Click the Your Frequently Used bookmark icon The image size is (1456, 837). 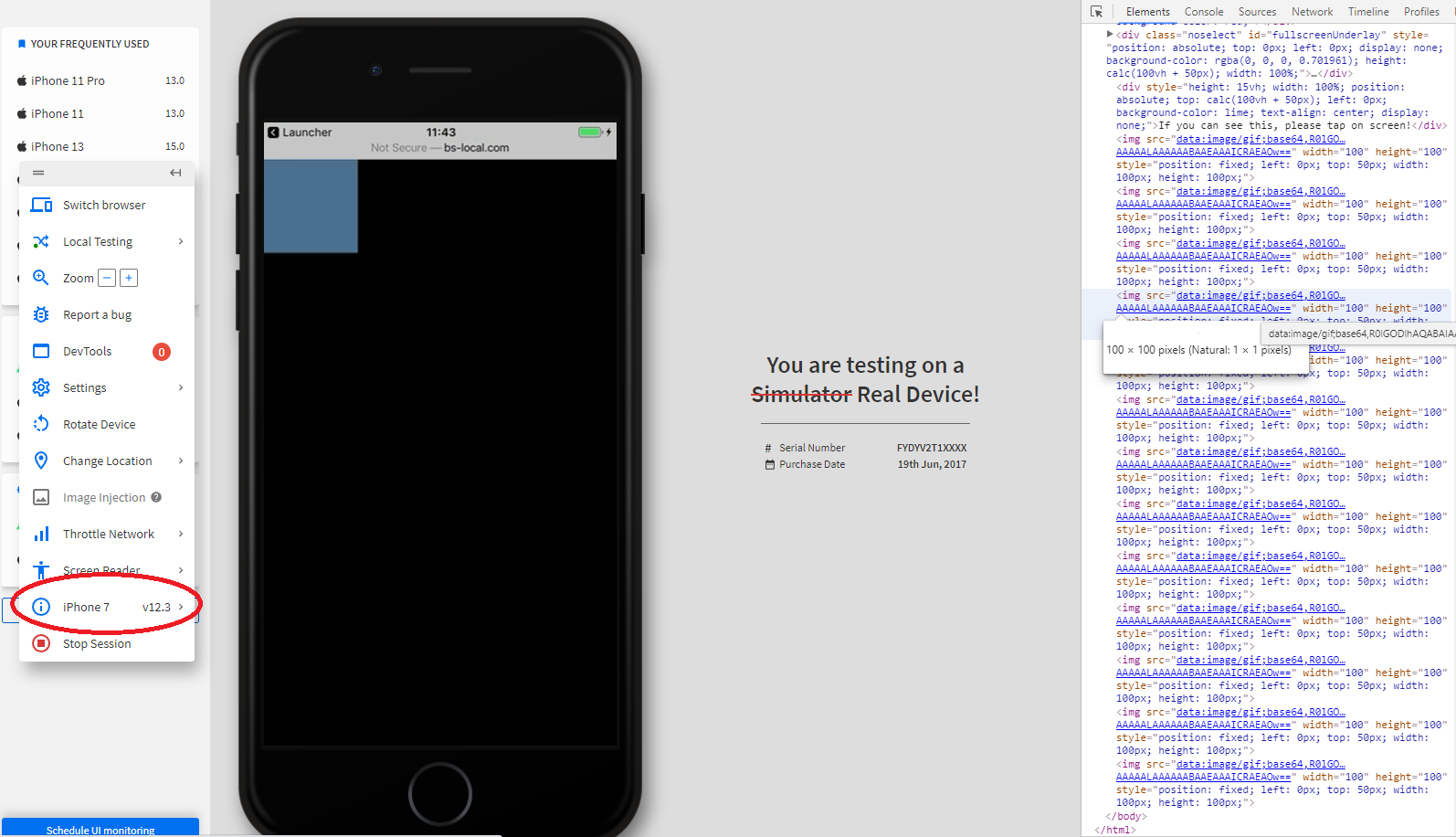[x=22, y=44]
